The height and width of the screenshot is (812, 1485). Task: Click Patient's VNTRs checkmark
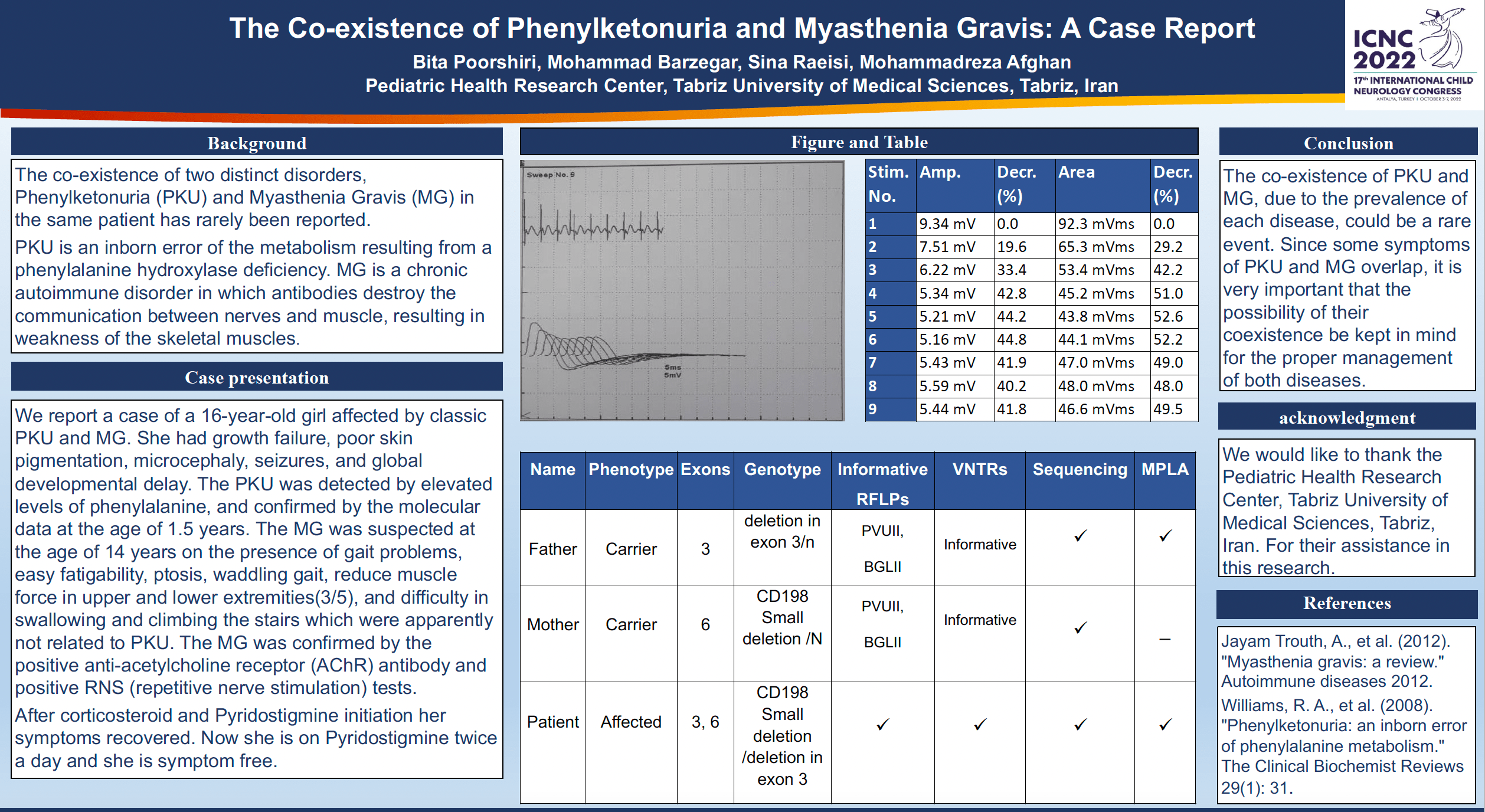980,725
